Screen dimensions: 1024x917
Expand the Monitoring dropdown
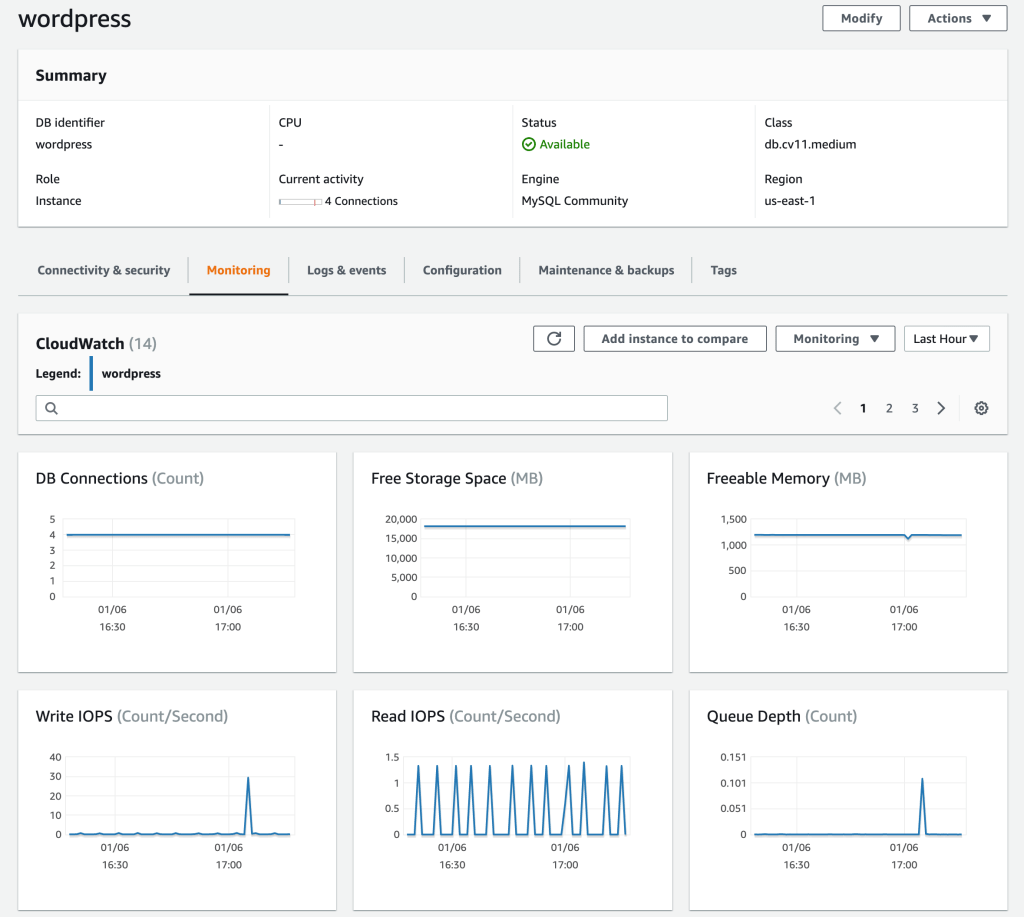click(835, 339)
